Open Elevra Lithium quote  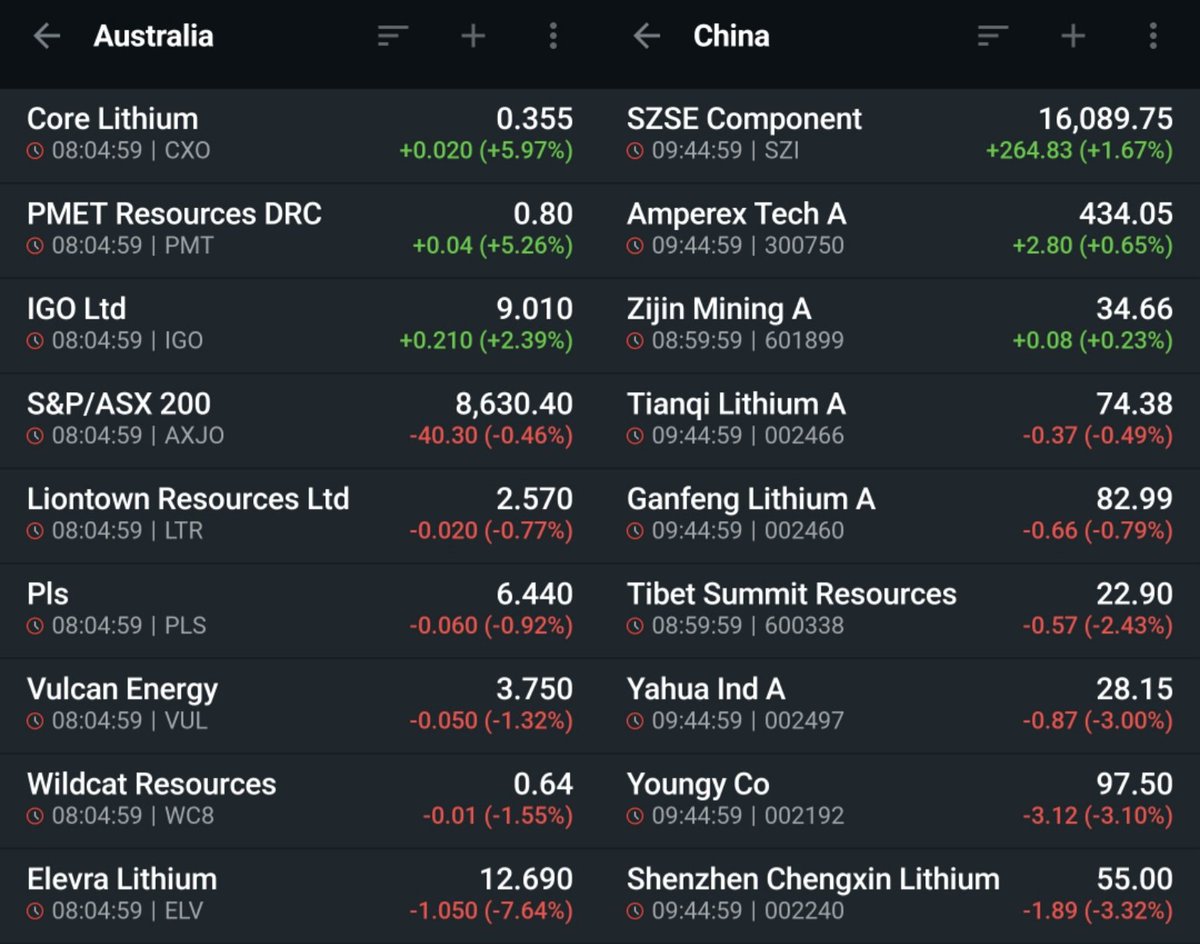tap(300, 895)
